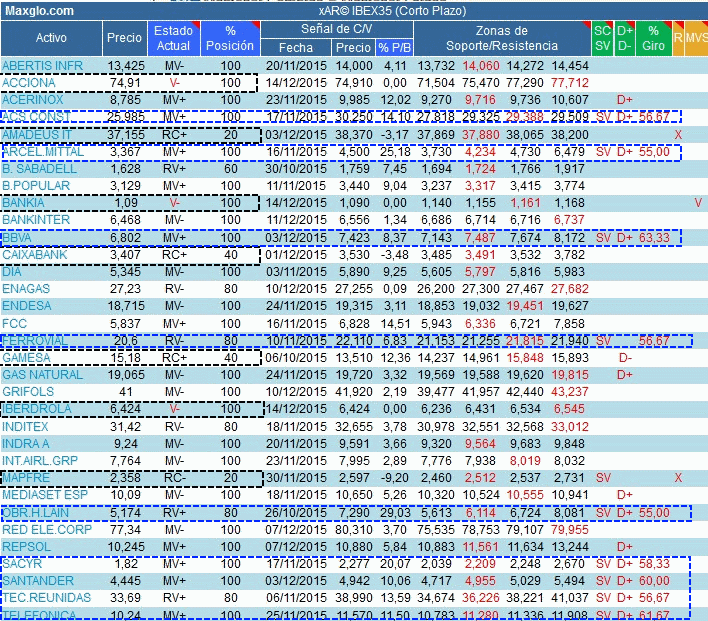Open the ACS CONST asset link

click(x=36, y=117)
